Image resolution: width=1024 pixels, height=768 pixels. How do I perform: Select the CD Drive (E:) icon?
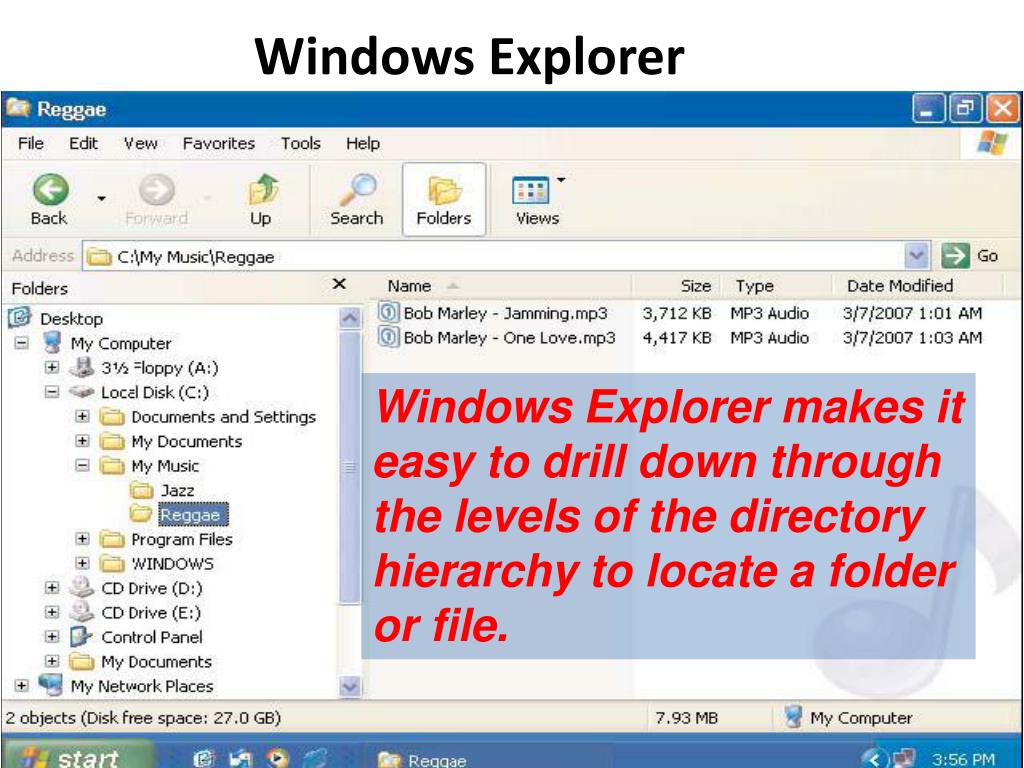(x=82, y=612)
